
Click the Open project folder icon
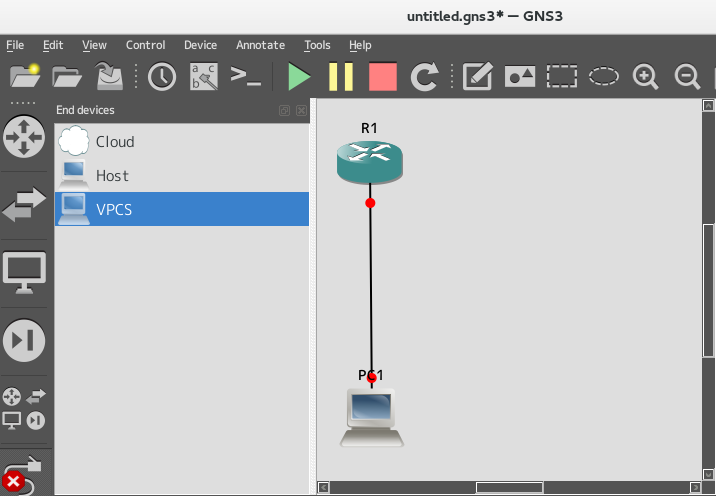[67, 76]
